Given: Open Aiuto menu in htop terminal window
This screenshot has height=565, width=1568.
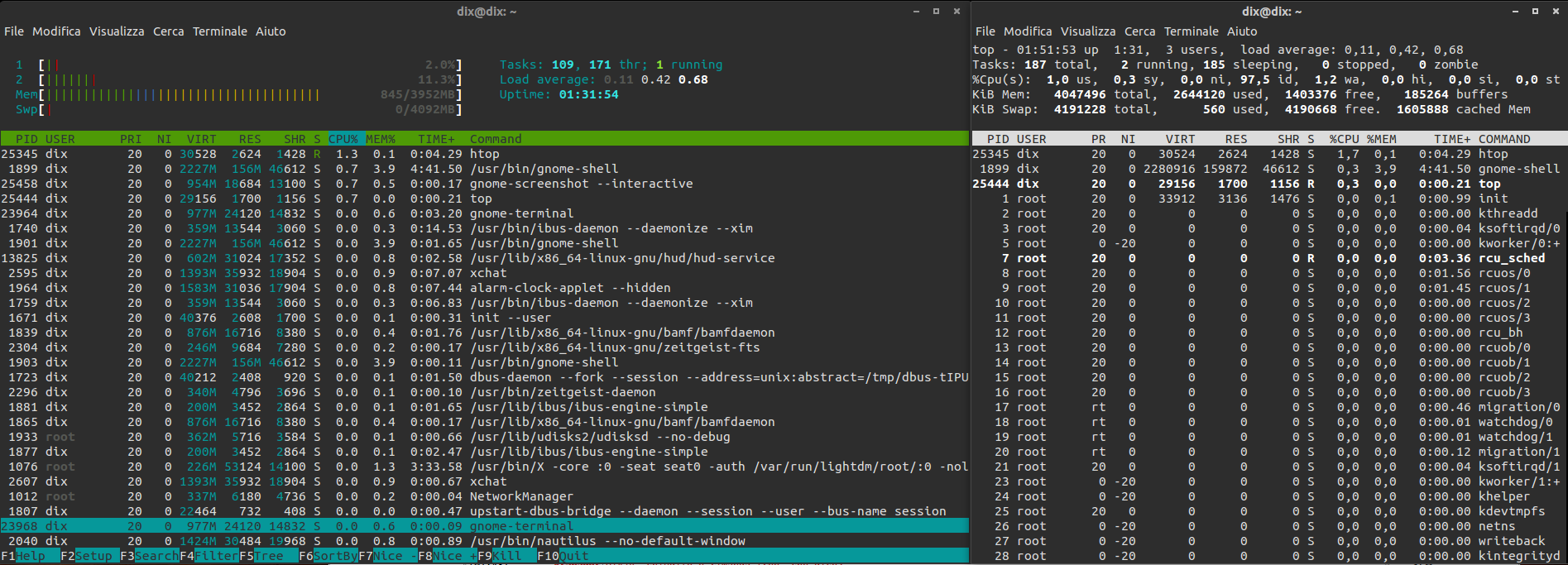Looking at the screenshot, I should [271, 31].
